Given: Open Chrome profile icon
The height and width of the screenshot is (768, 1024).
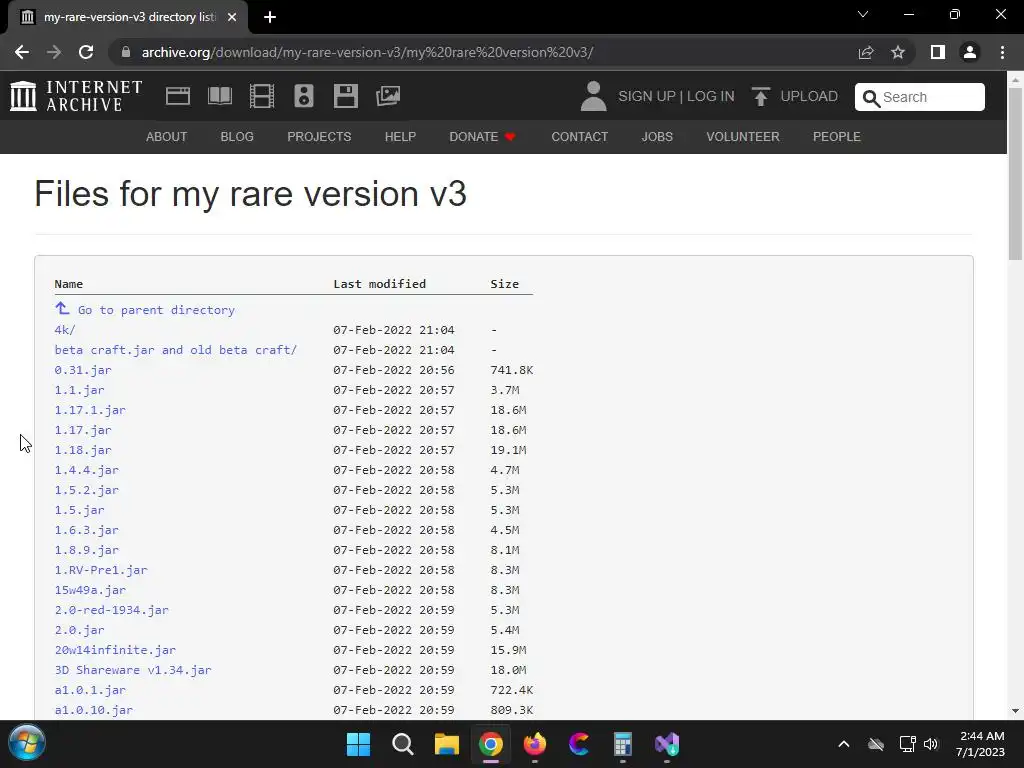Looking at the screenshot, I should tap(970, 52).
